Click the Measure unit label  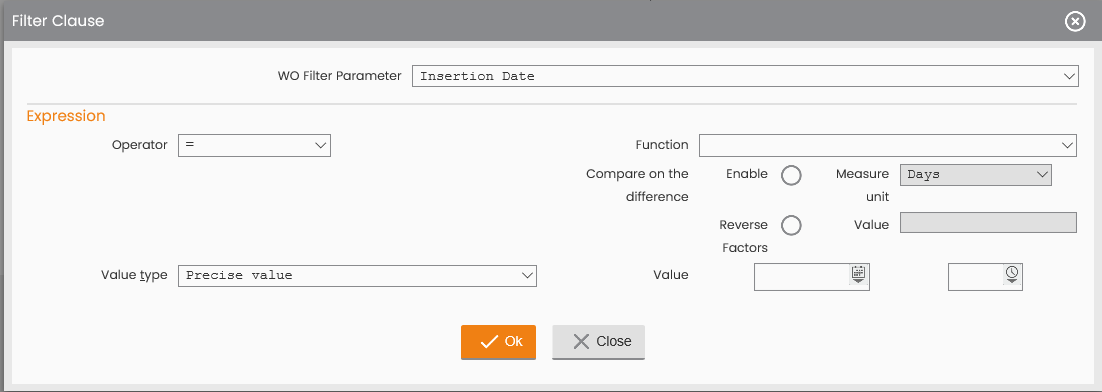click(x=862, y=185)
